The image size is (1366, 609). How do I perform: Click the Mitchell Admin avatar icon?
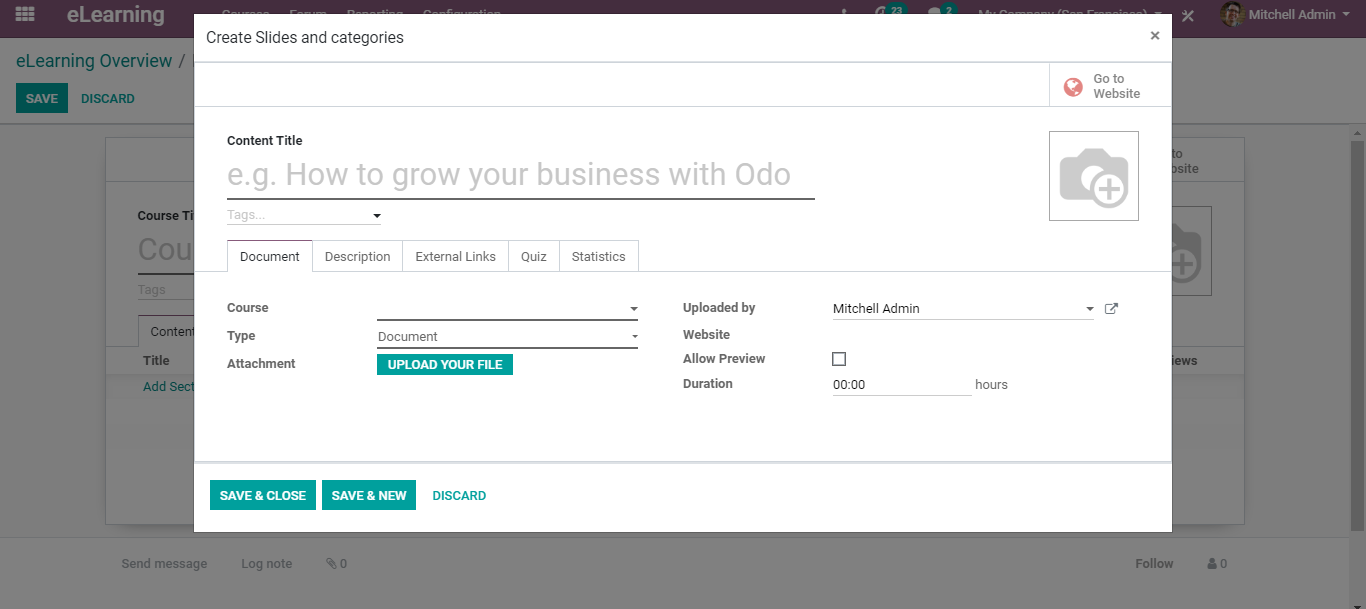[x=1231, y=15]
